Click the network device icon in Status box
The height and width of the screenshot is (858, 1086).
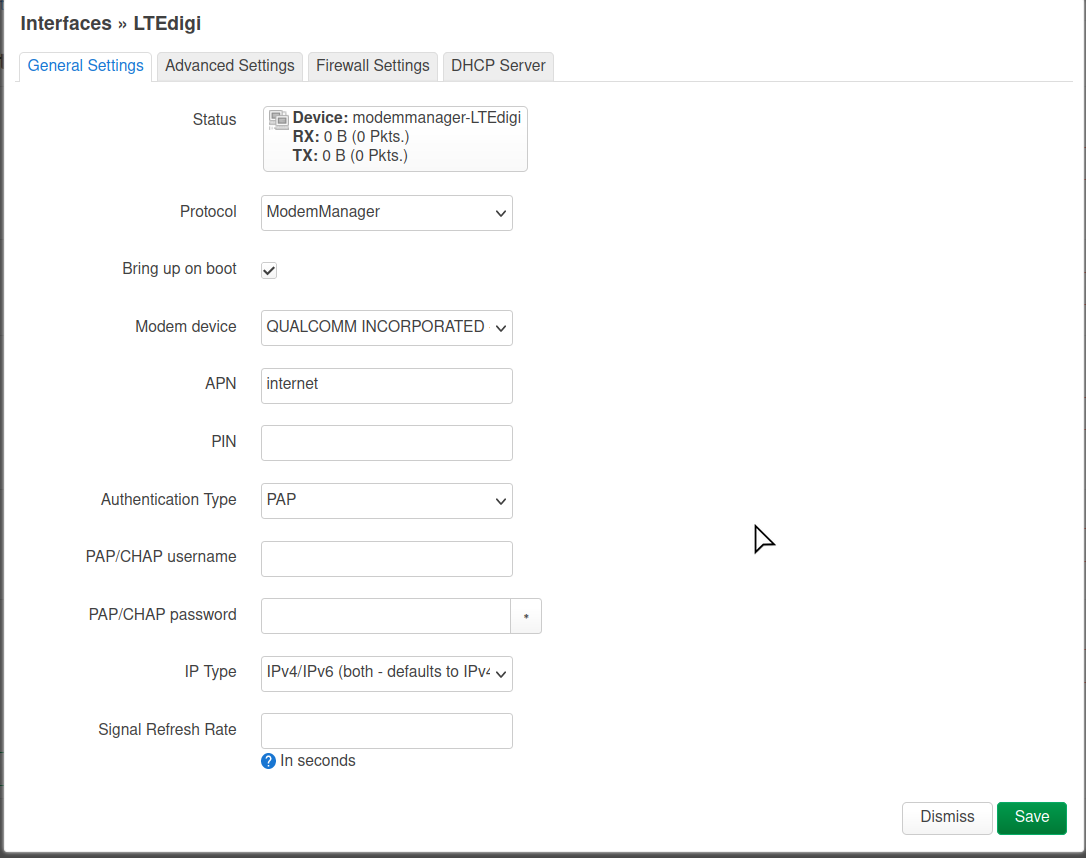point(279,119)
